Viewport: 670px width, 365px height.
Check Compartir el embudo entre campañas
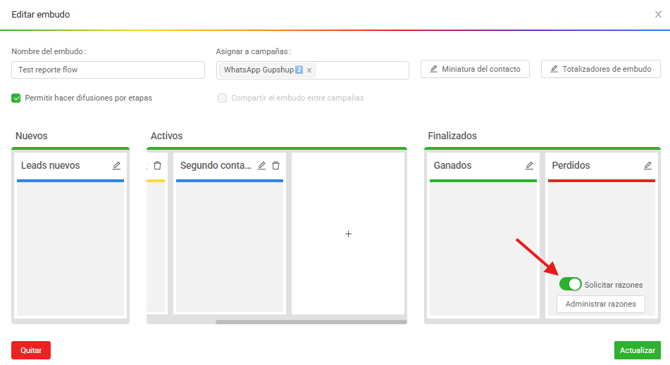[222, 98]
